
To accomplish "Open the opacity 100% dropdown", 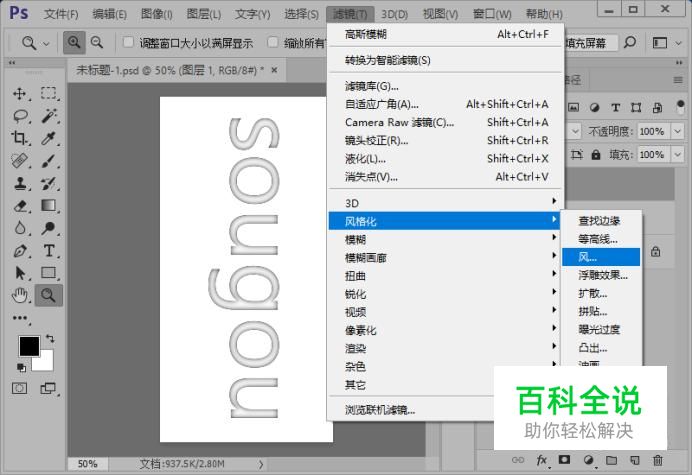I will (x=677, y=131).
